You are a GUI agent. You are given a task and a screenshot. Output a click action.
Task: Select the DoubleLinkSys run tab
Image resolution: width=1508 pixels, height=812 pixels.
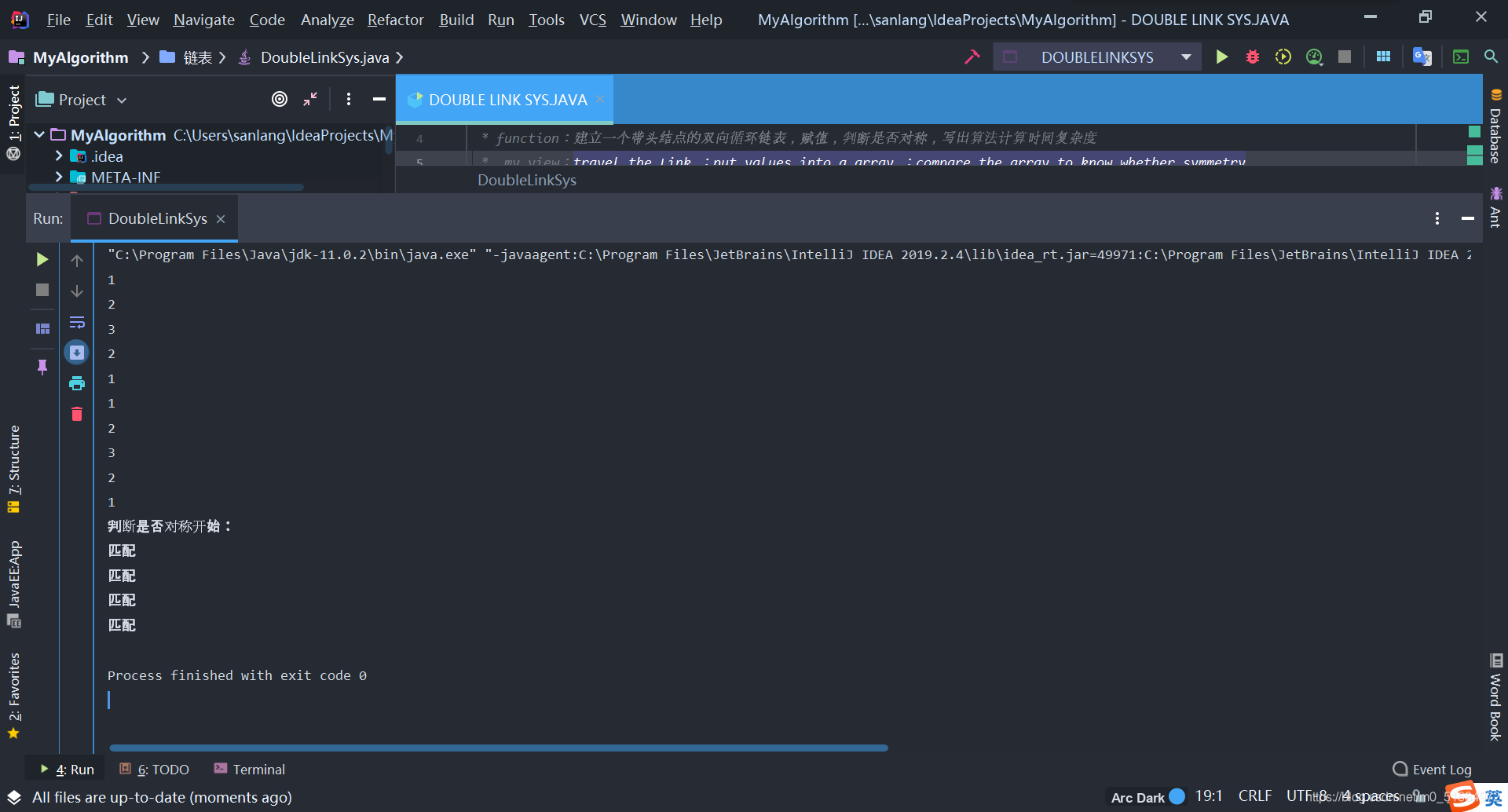pos(154,218)
